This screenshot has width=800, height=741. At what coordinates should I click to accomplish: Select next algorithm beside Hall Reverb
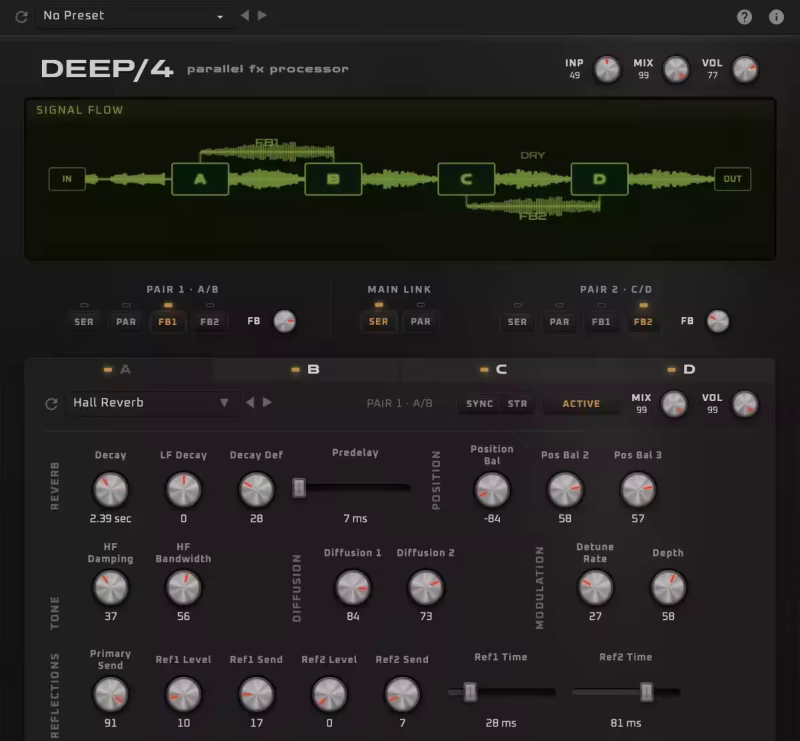264,403
